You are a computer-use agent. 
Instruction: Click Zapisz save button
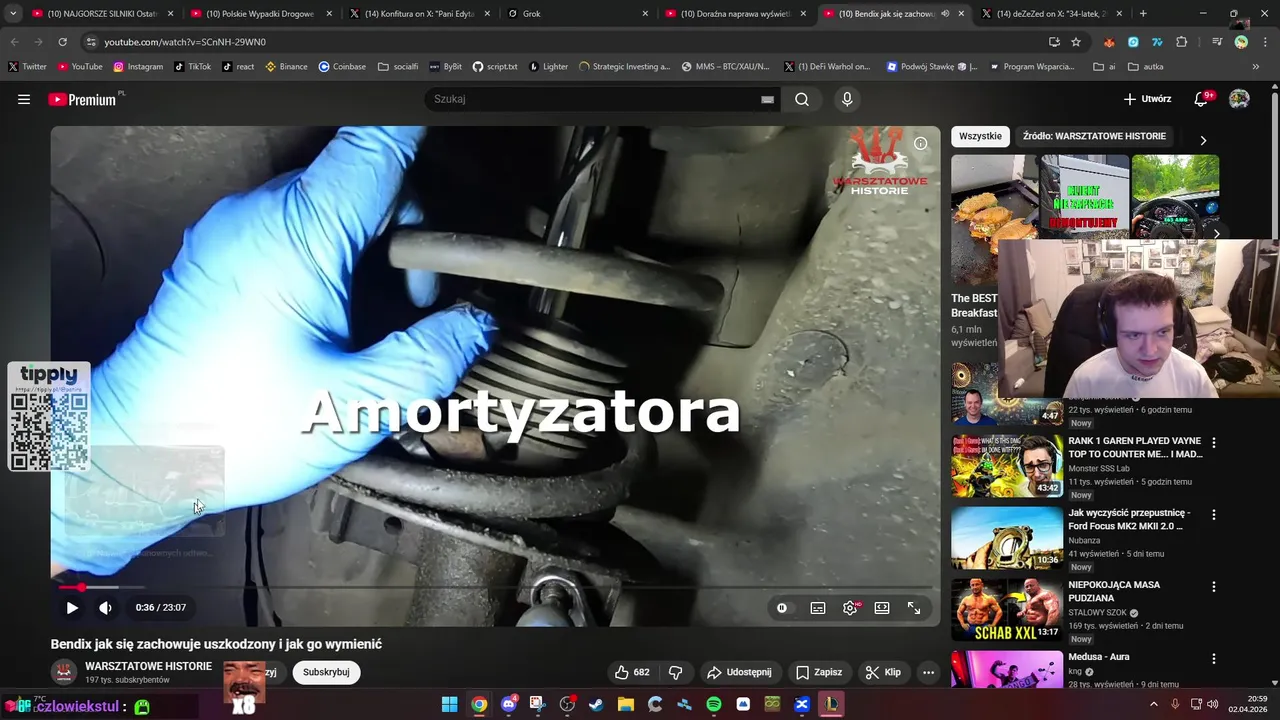[819, 672]
